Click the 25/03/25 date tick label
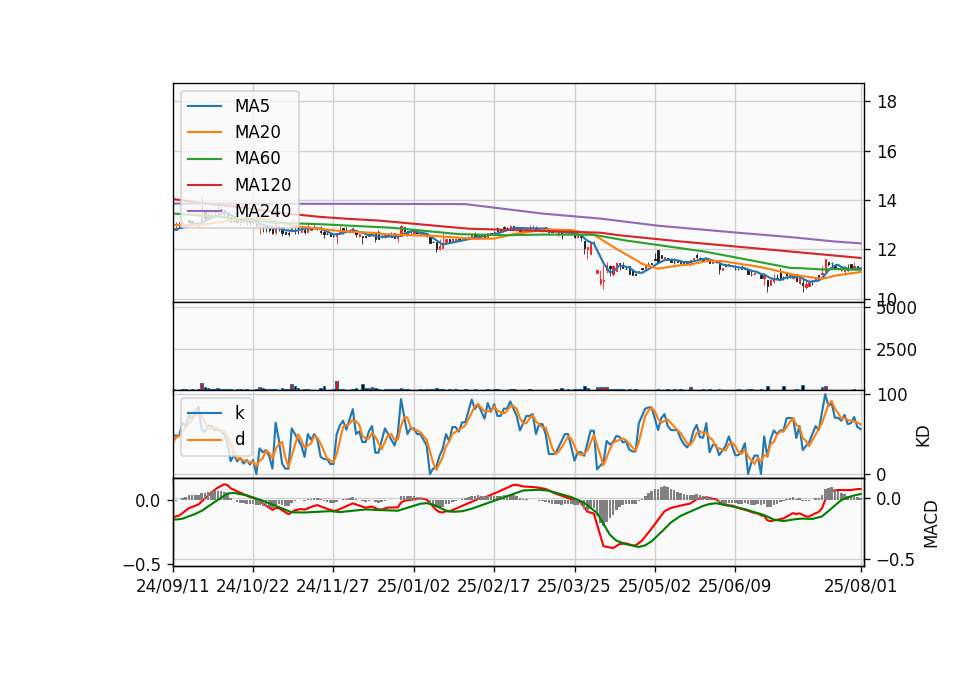 click(x=574, y=587)
